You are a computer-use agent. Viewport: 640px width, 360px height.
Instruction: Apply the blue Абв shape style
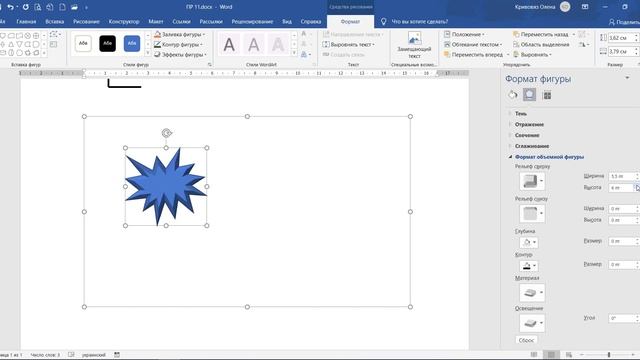tap(132, 43)
